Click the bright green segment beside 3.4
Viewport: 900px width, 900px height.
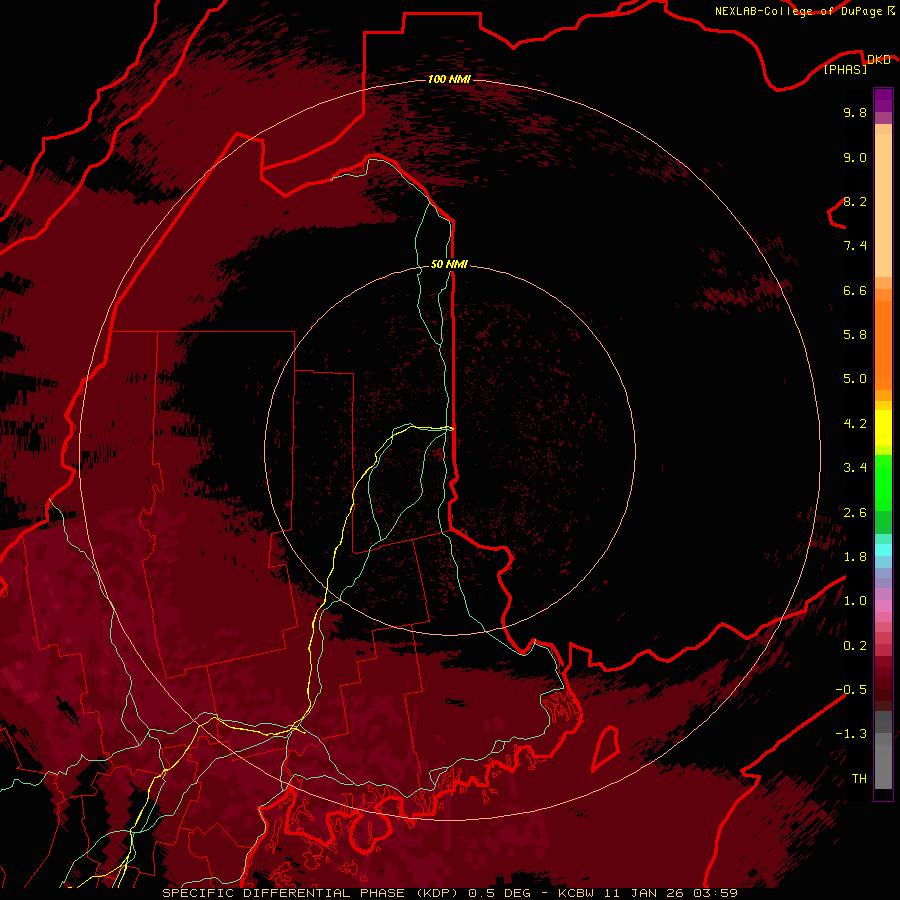click(x=883, y=483)
